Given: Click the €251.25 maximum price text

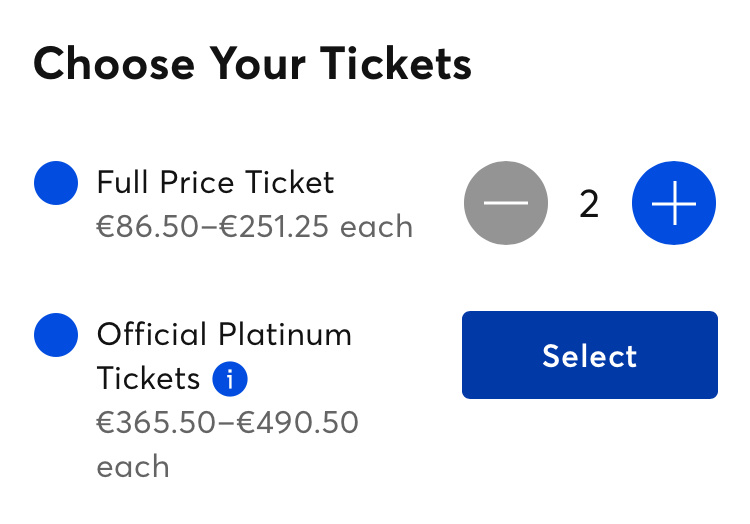Looking at the screenshot, I should (274, 227).
